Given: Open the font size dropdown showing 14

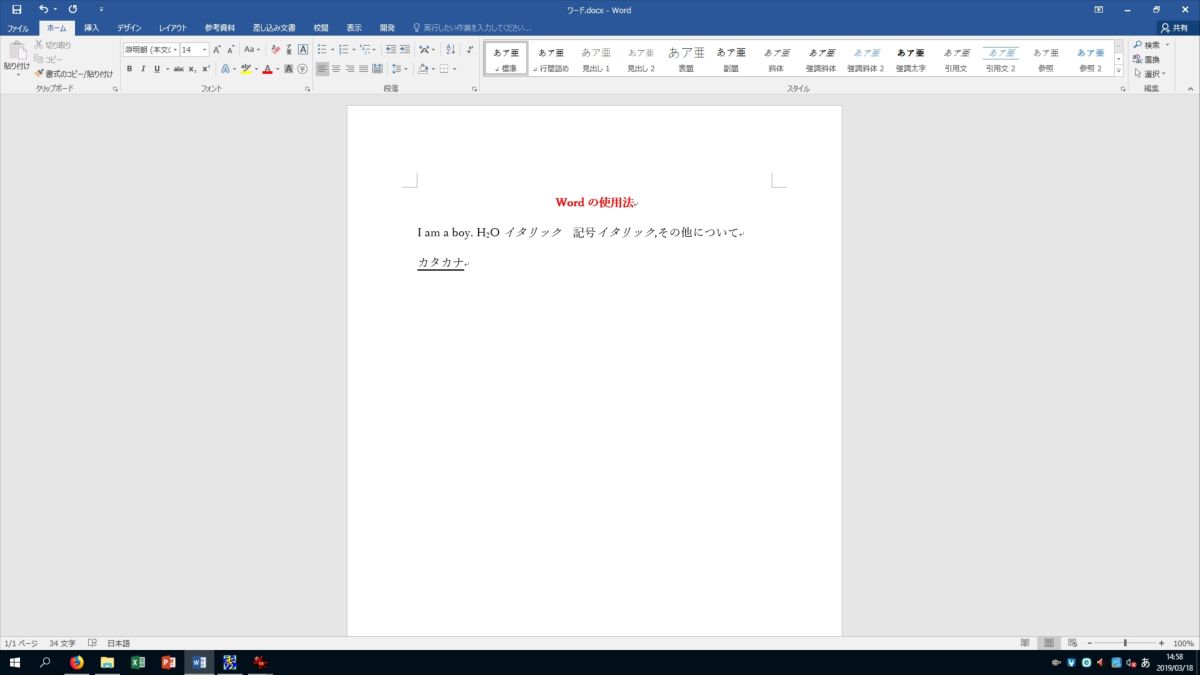Looking at the screenshot, I should click(204, 49).
